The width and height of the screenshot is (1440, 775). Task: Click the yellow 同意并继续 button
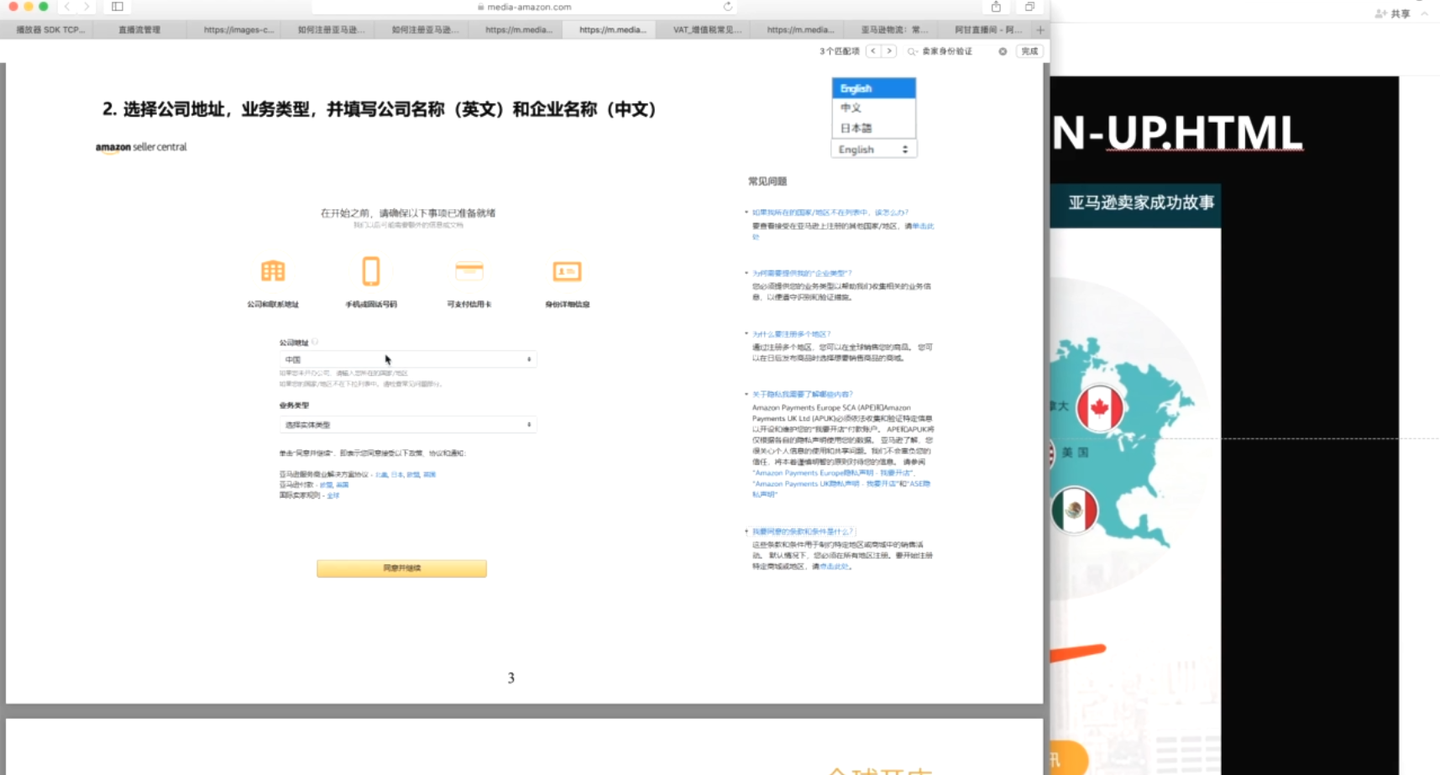point(402,568)
